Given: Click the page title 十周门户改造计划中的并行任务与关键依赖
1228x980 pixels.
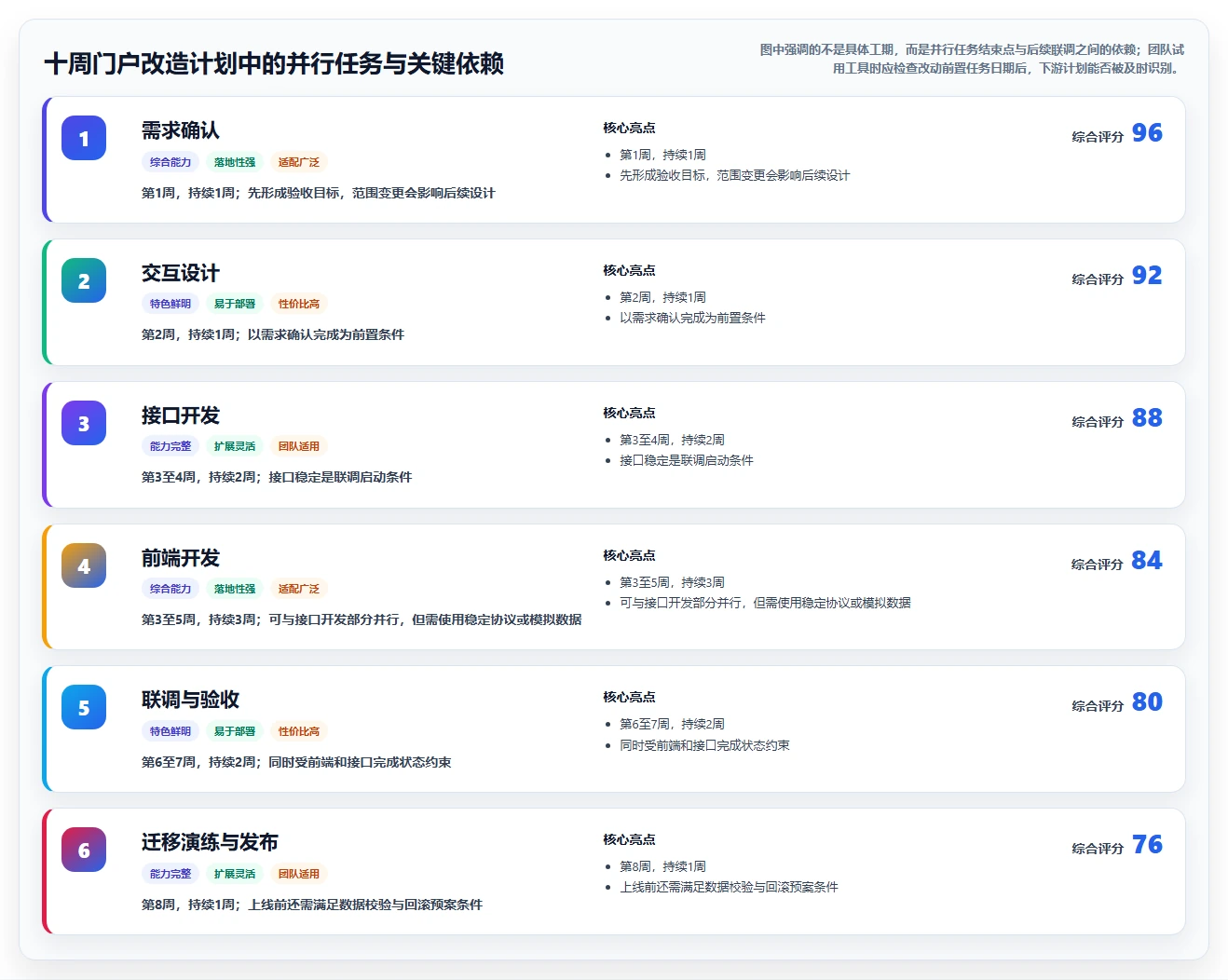Looking at the screenshot, I should coord(274,63).
